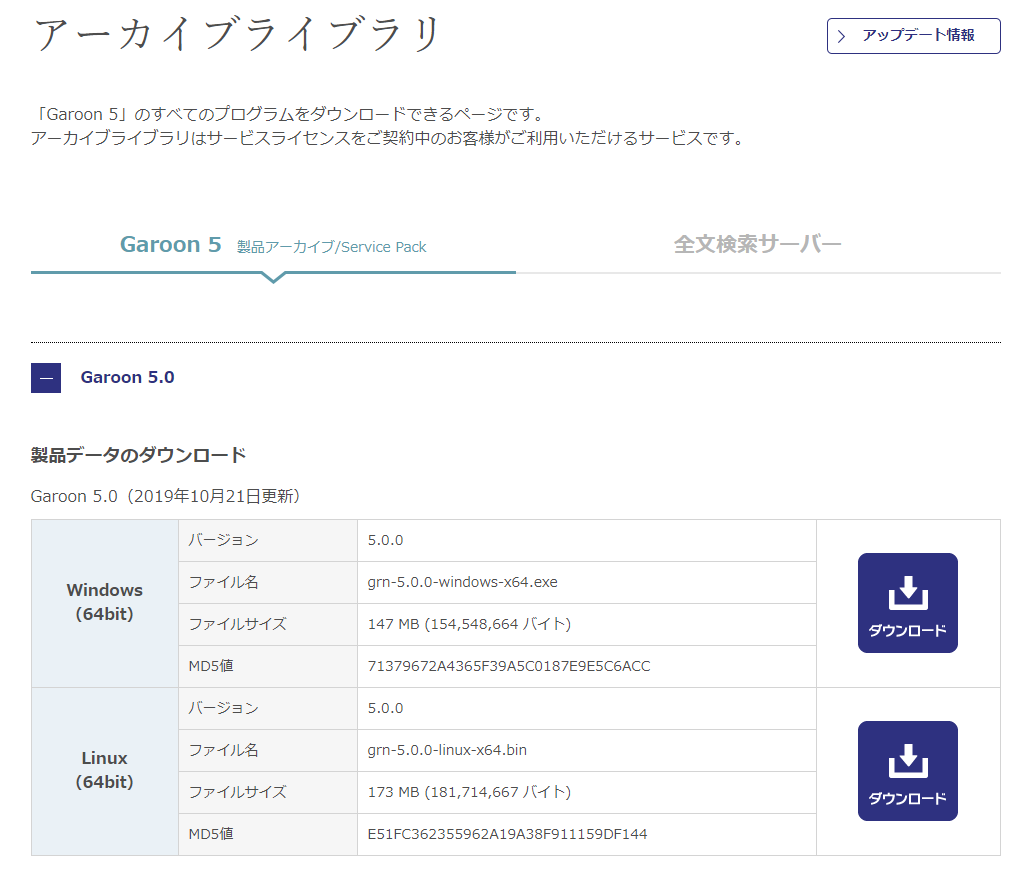1018x875 pixels.
Task: Download the Linux 64bit installer
Action: [x=908, y=771]
